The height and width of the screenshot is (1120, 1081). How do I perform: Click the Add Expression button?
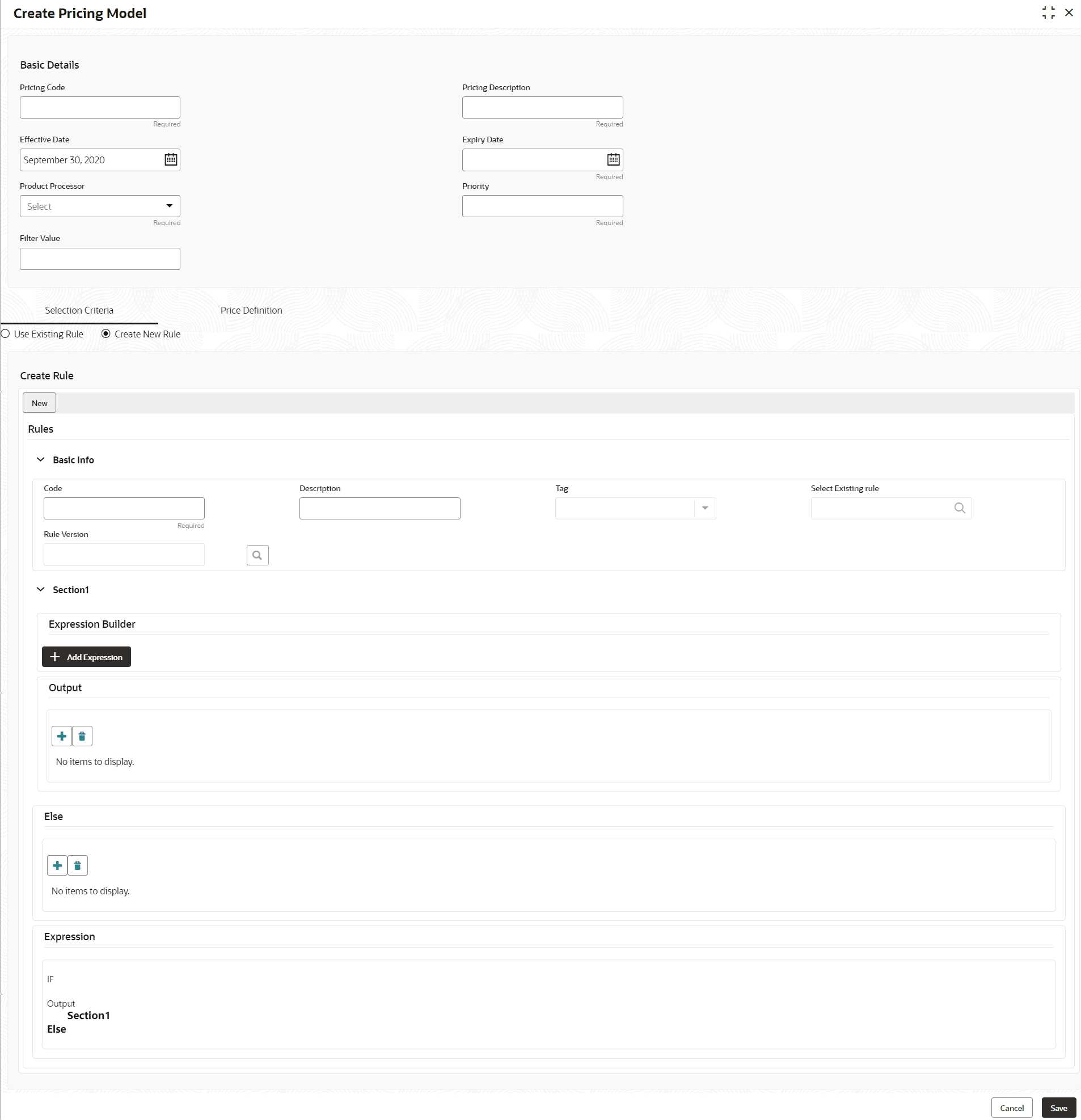coord(86,657)
